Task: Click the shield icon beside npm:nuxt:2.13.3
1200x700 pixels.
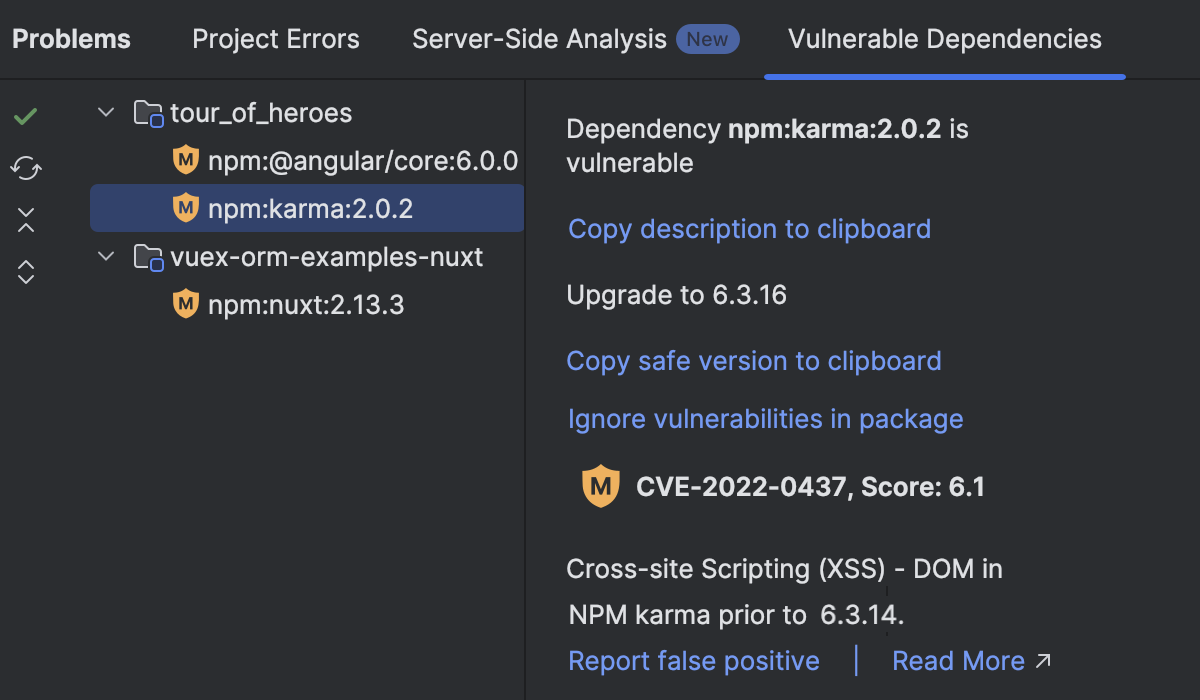Action: click(185, 304)
